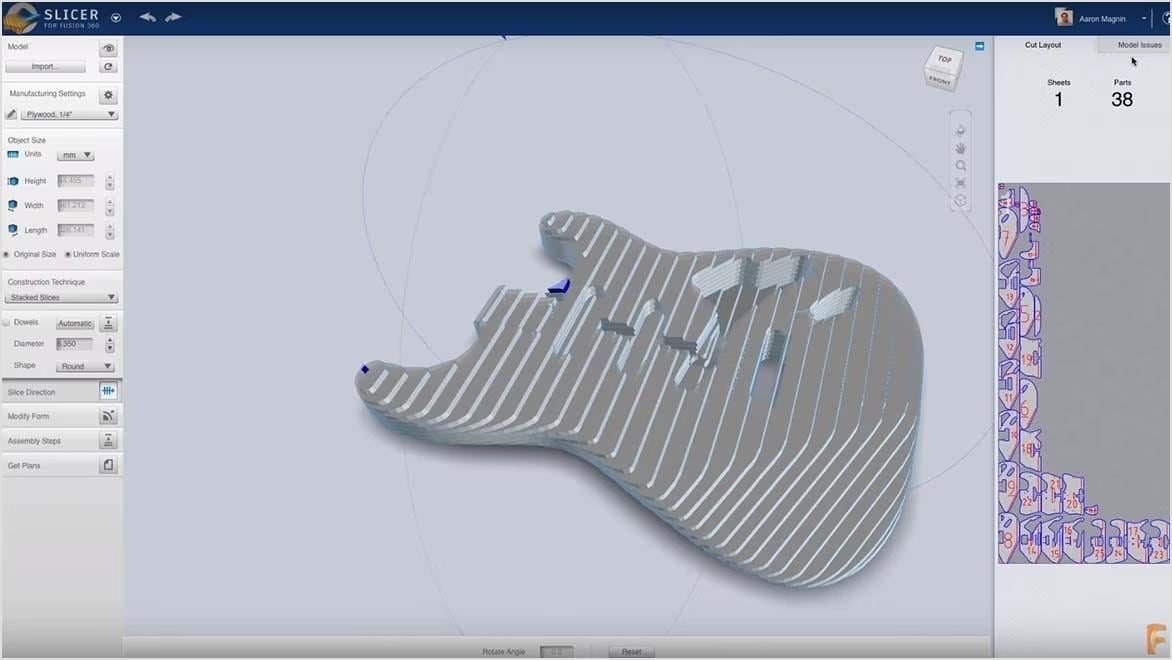Viewport: 1172px width, 660px height.
Task: Increase Diameter using its stepper arrow
Action: tap(108, 339)
